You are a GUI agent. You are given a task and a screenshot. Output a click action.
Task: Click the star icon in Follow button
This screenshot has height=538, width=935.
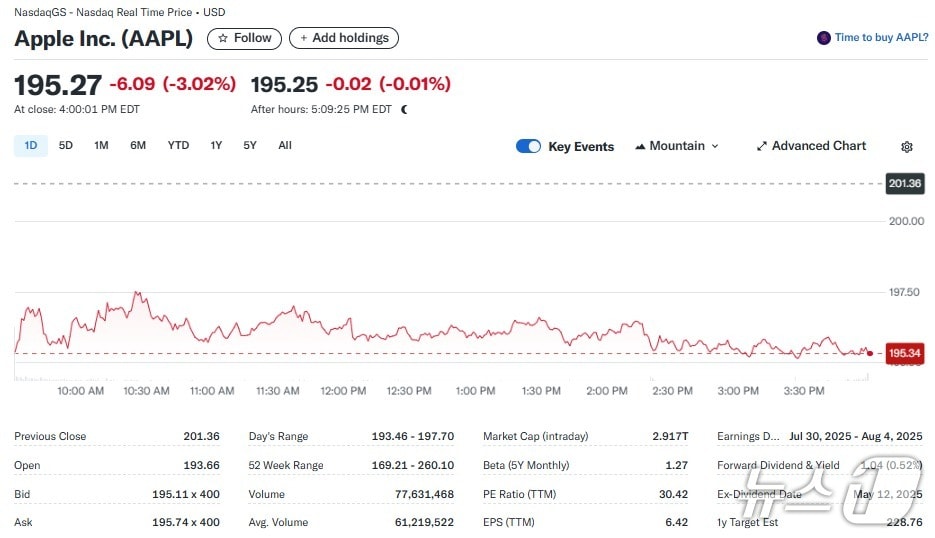coord(223,38)
